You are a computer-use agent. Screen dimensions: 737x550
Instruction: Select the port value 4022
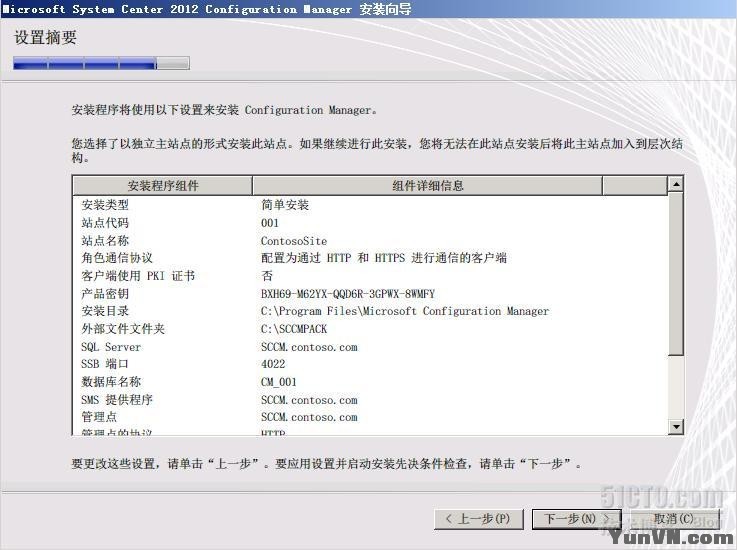tap(273, 364)
